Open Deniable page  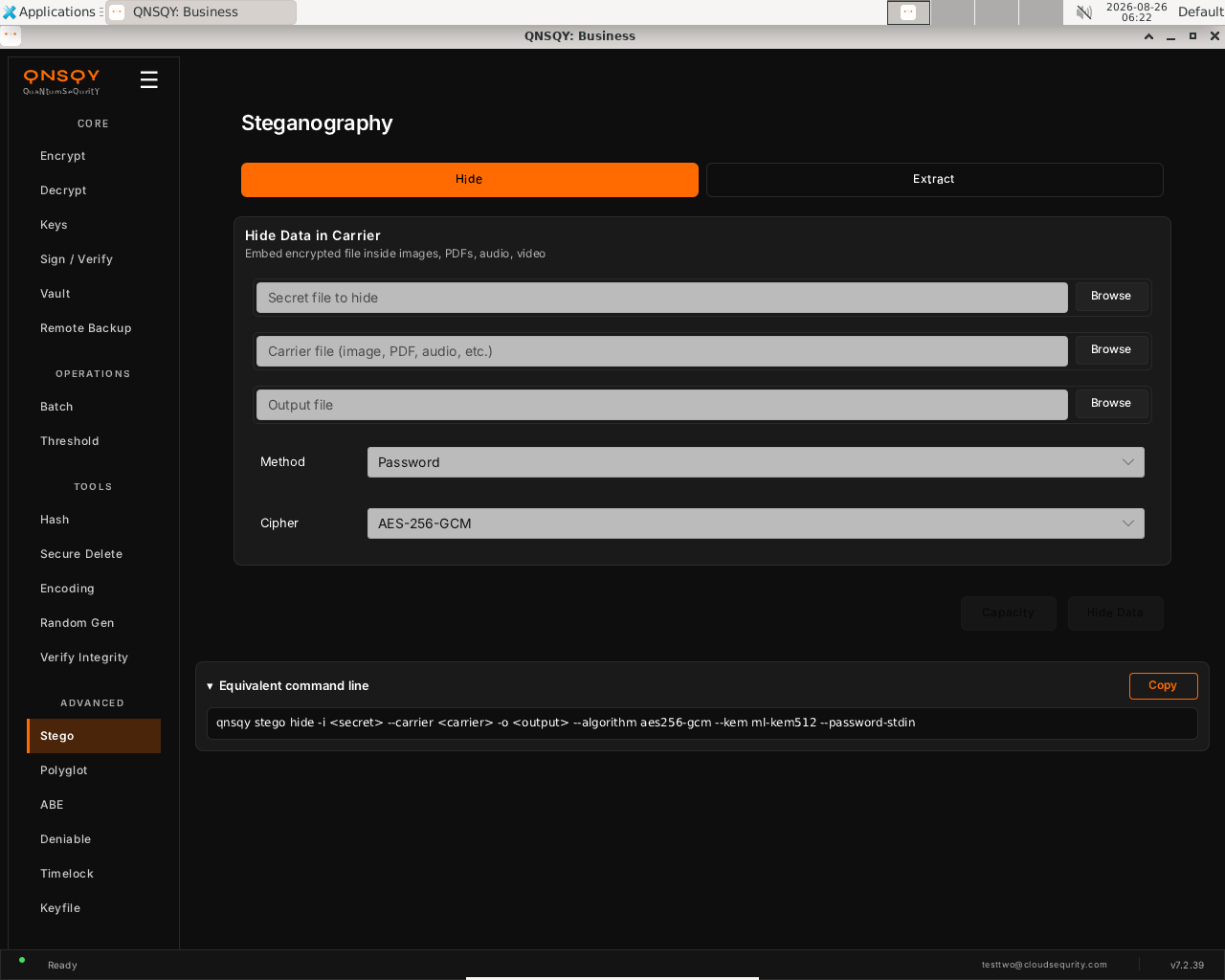[93, 839]
